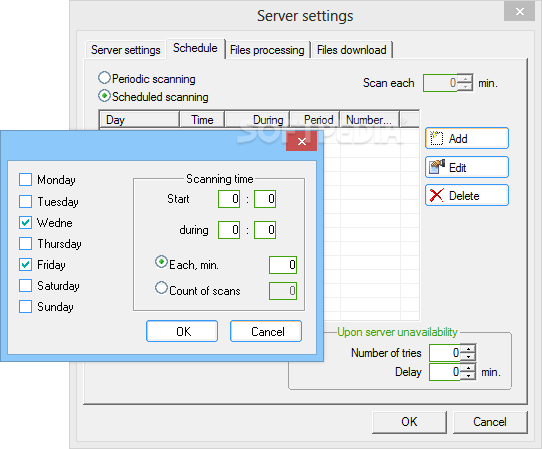
Task: Click the red X Delete icon
Action: click(x=437, y=195)
